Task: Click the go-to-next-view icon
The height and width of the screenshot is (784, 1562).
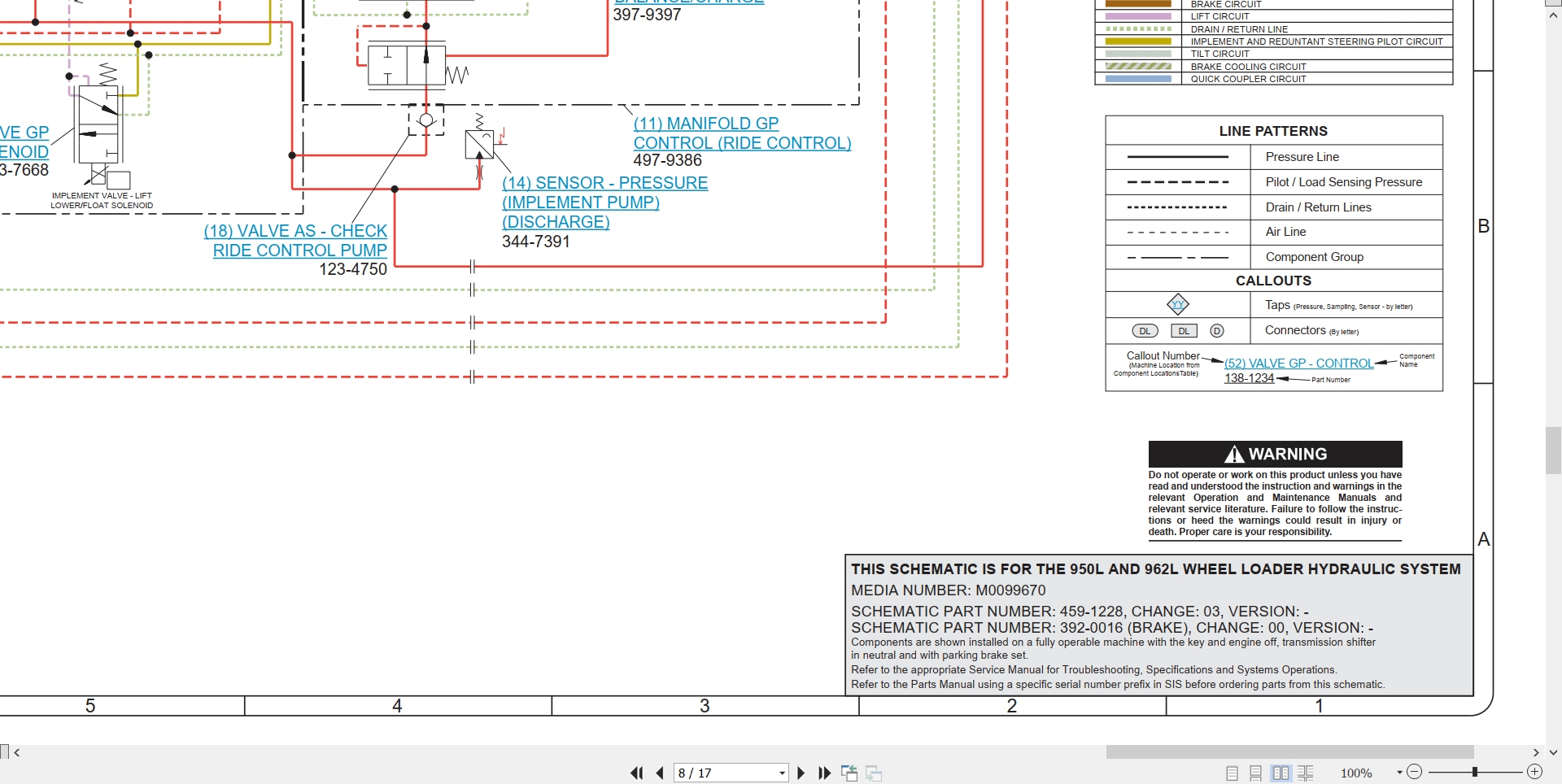Action: point(874,773)
